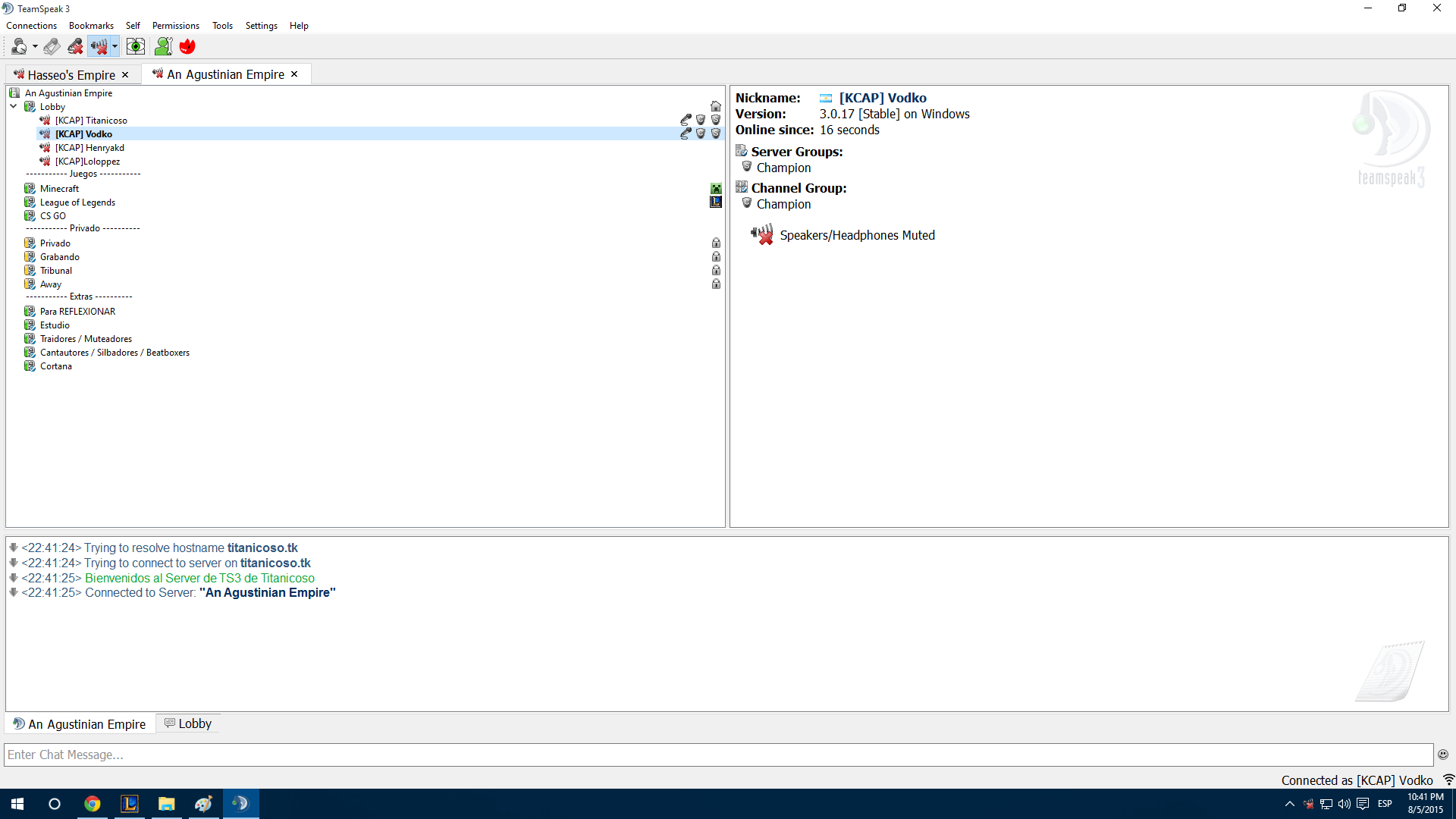Switch to the Lobby chat tab
Viewport: 1456px width, 819px height.
tap(188, 723)
